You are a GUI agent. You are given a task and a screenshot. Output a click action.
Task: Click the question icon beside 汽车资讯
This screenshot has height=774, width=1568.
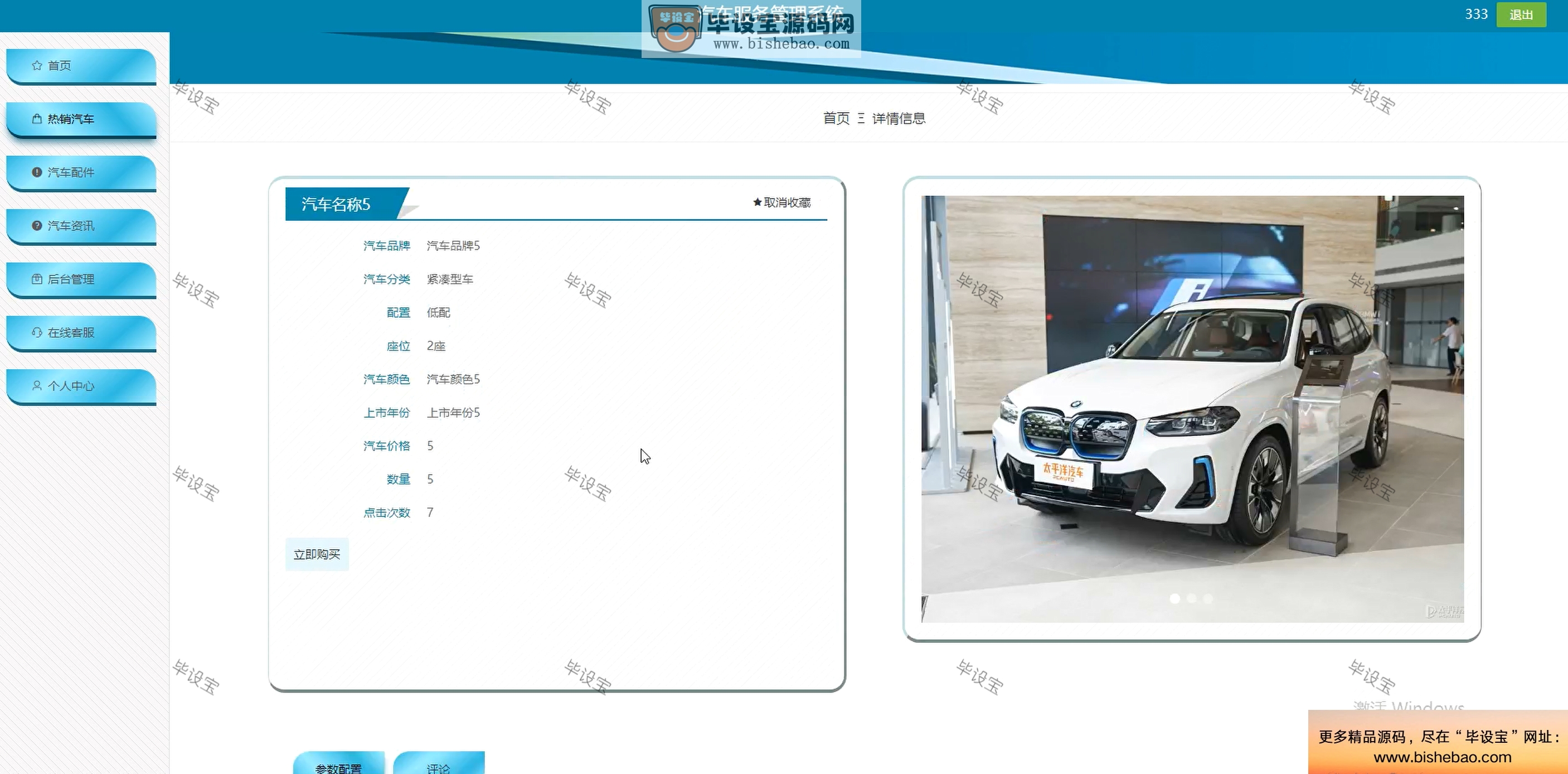point(37,225)
